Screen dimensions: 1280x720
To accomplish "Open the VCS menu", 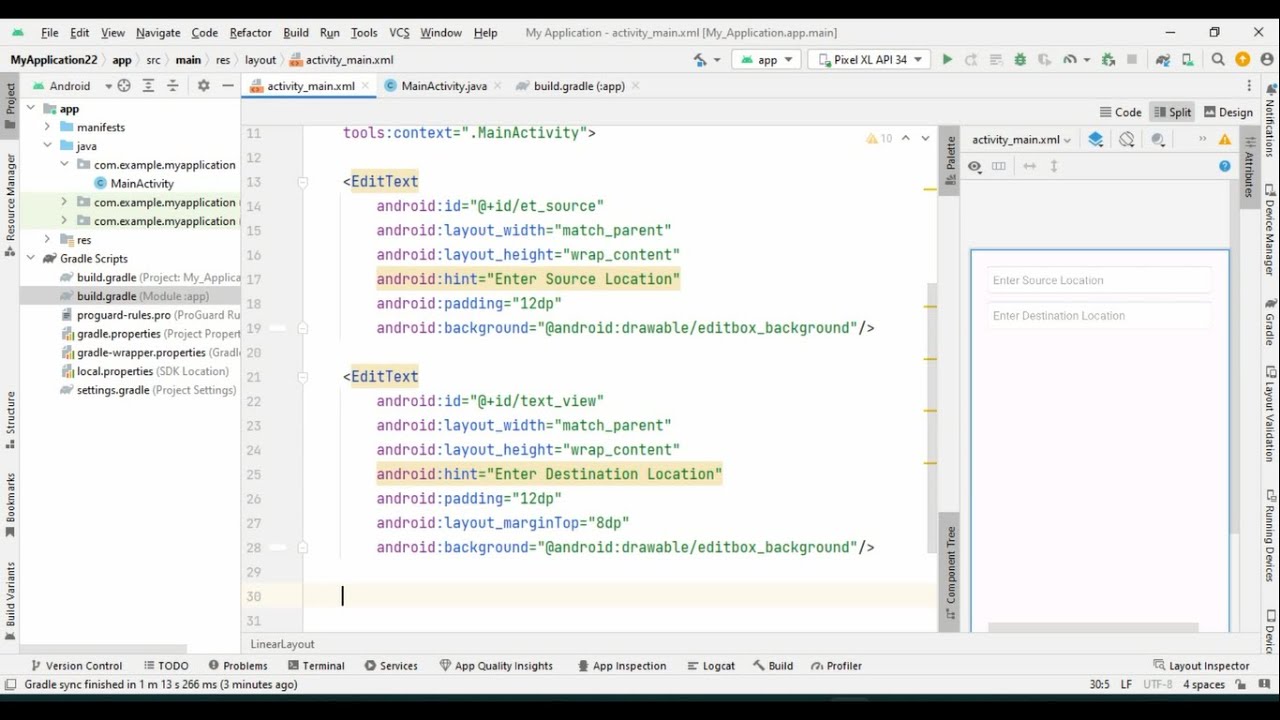I will tap(399, 33).
